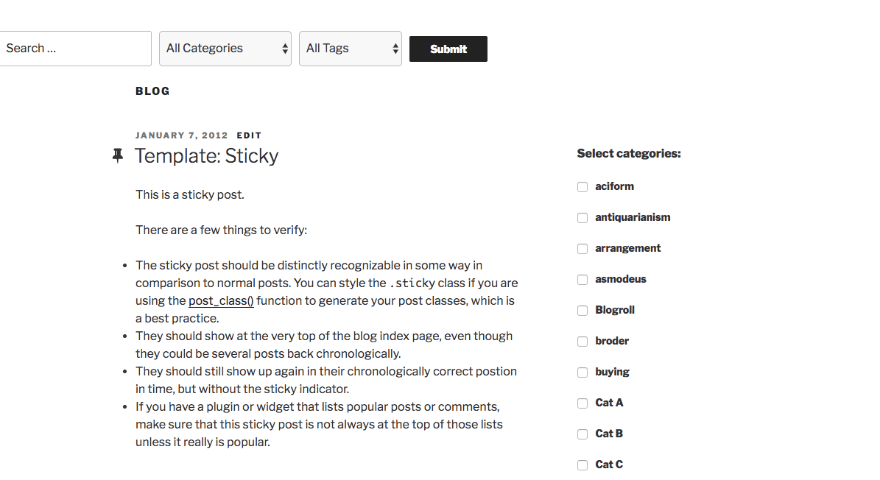Check the aciform category checkbox
The height and width of the screenshot is (480, 880).
(x=582, y=187)
